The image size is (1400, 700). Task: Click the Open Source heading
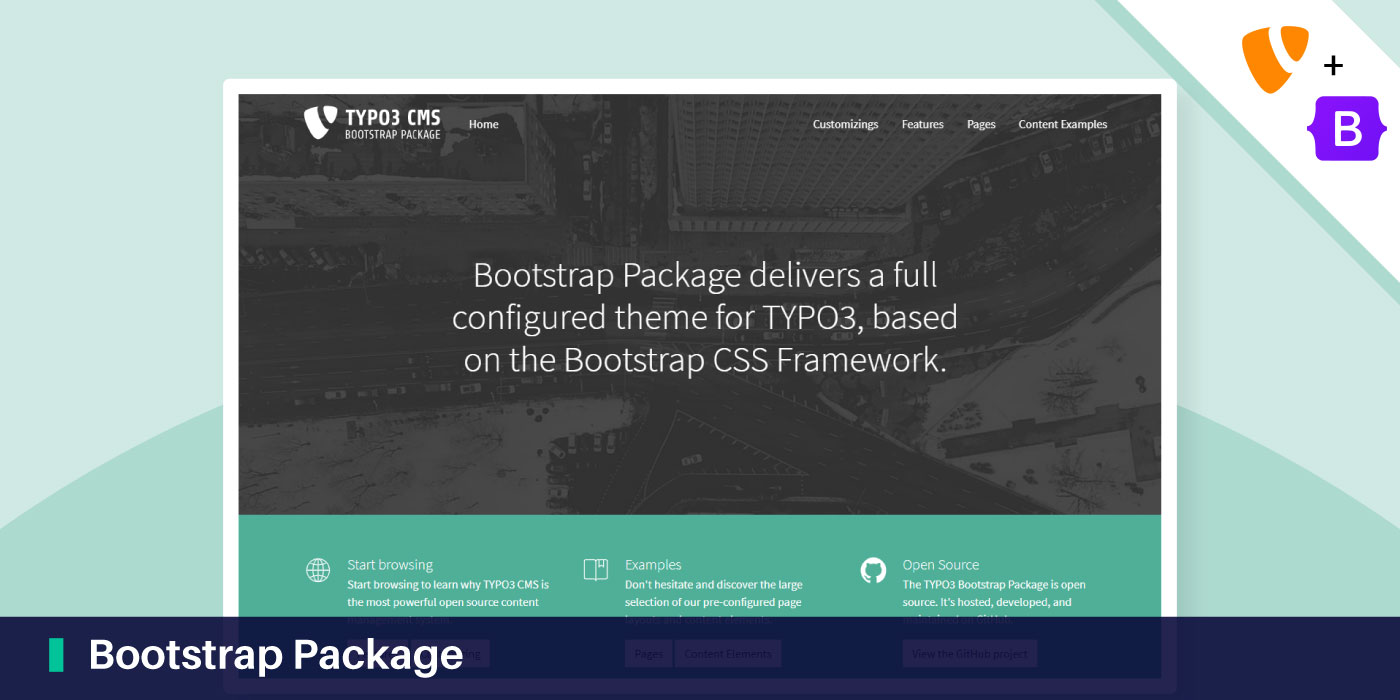[941, 565]
